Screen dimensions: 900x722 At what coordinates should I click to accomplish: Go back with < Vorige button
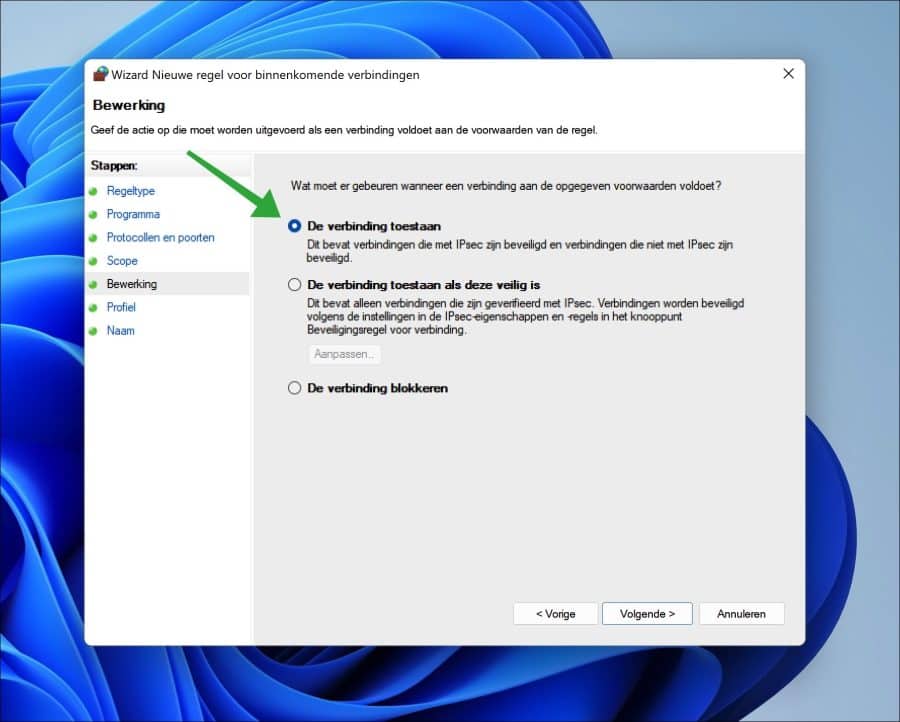(x=555, y=614)
